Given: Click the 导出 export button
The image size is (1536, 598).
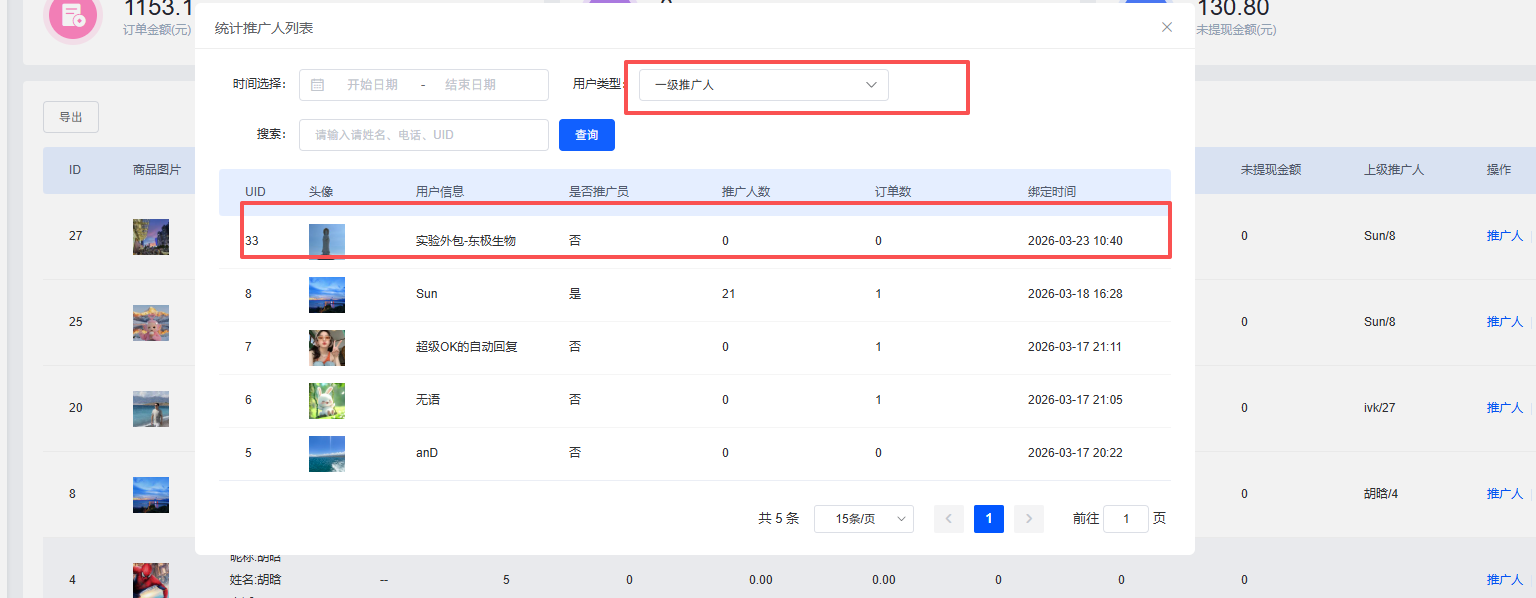Looking at the screenshot, I should coord(71,117).
